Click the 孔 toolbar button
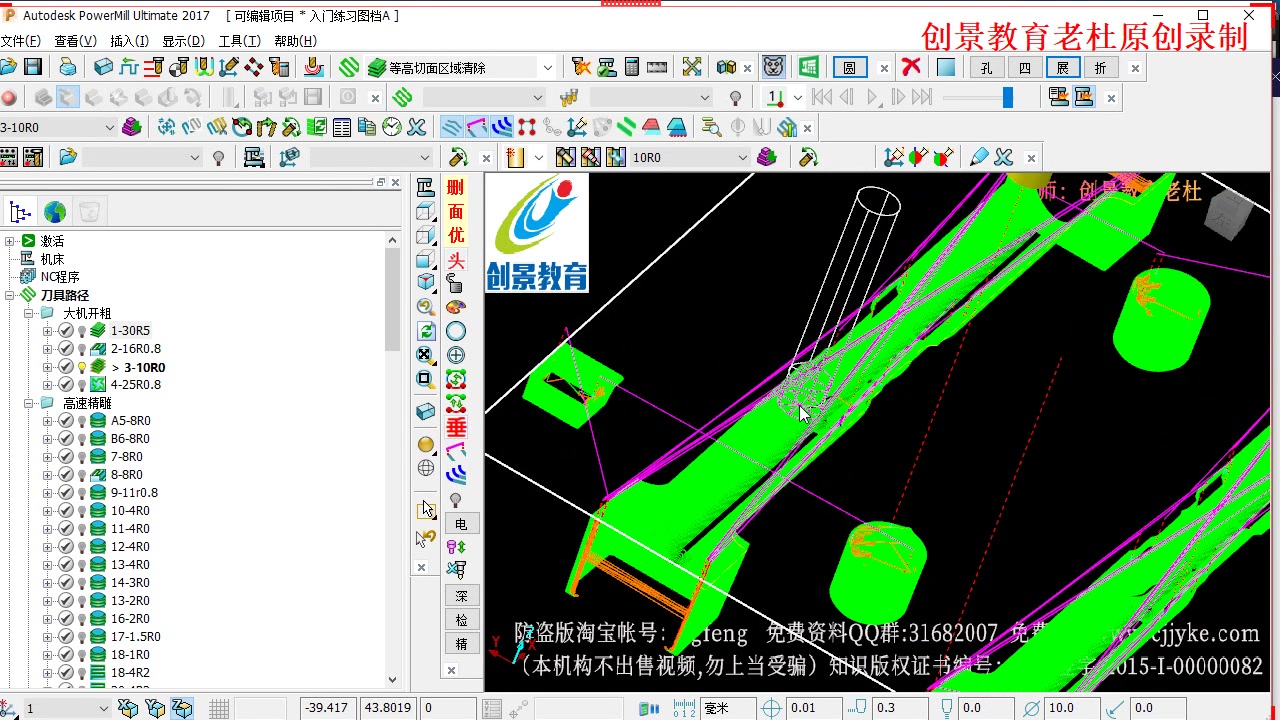 [x=987, y=68]
